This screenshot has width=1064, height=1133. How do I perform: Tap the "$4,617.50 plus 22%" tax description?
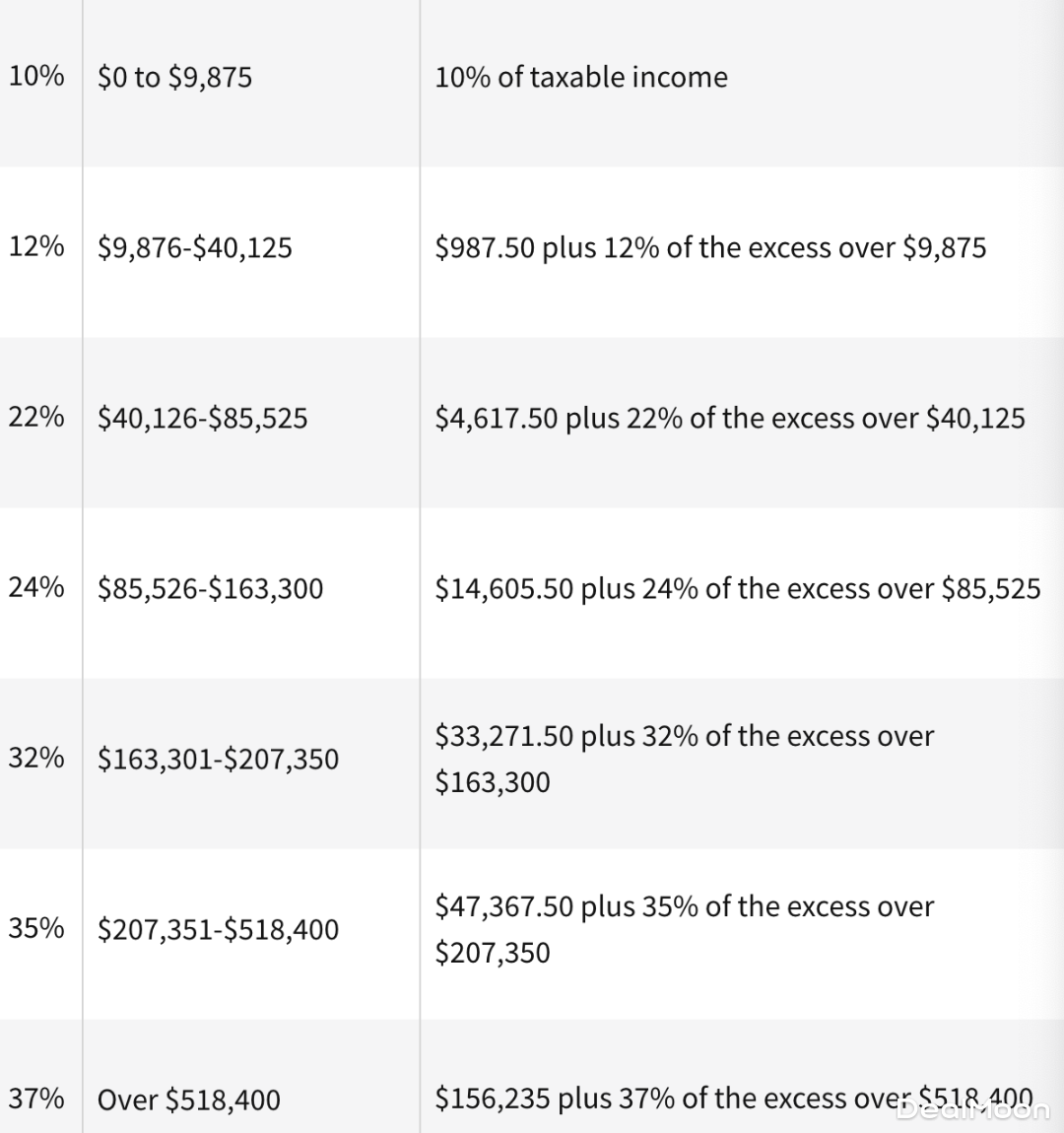pyautogui.click(x=730, y=418)
